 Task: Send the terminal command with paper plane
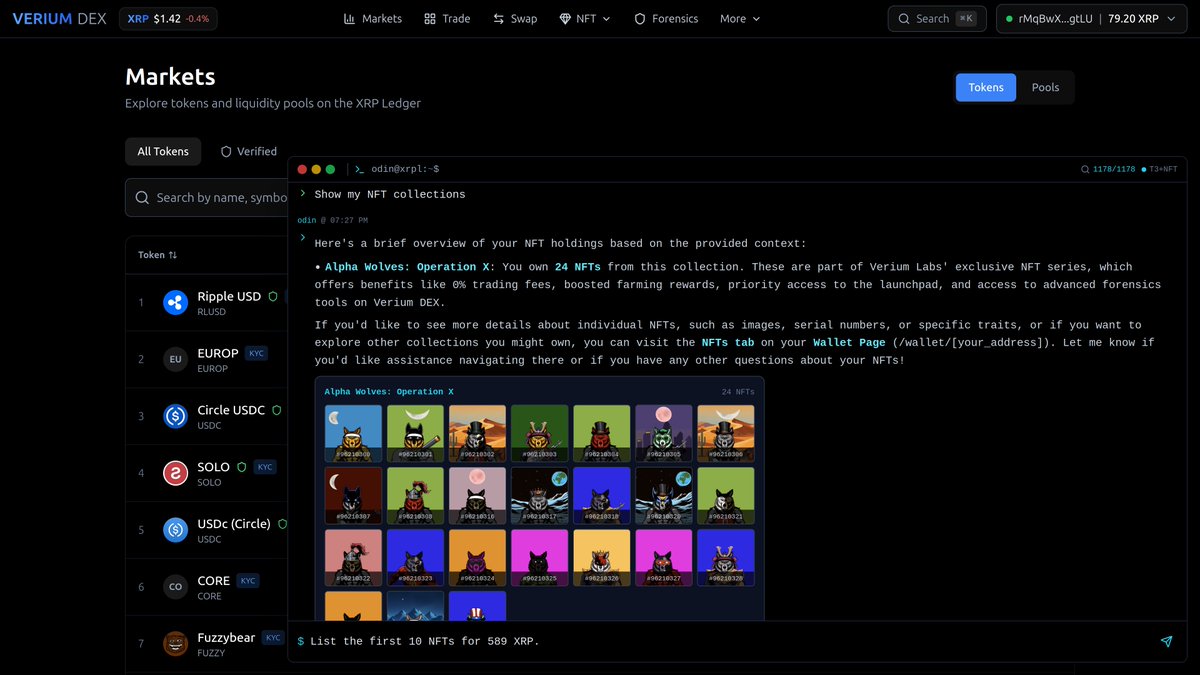click(x=1166, y=641)
